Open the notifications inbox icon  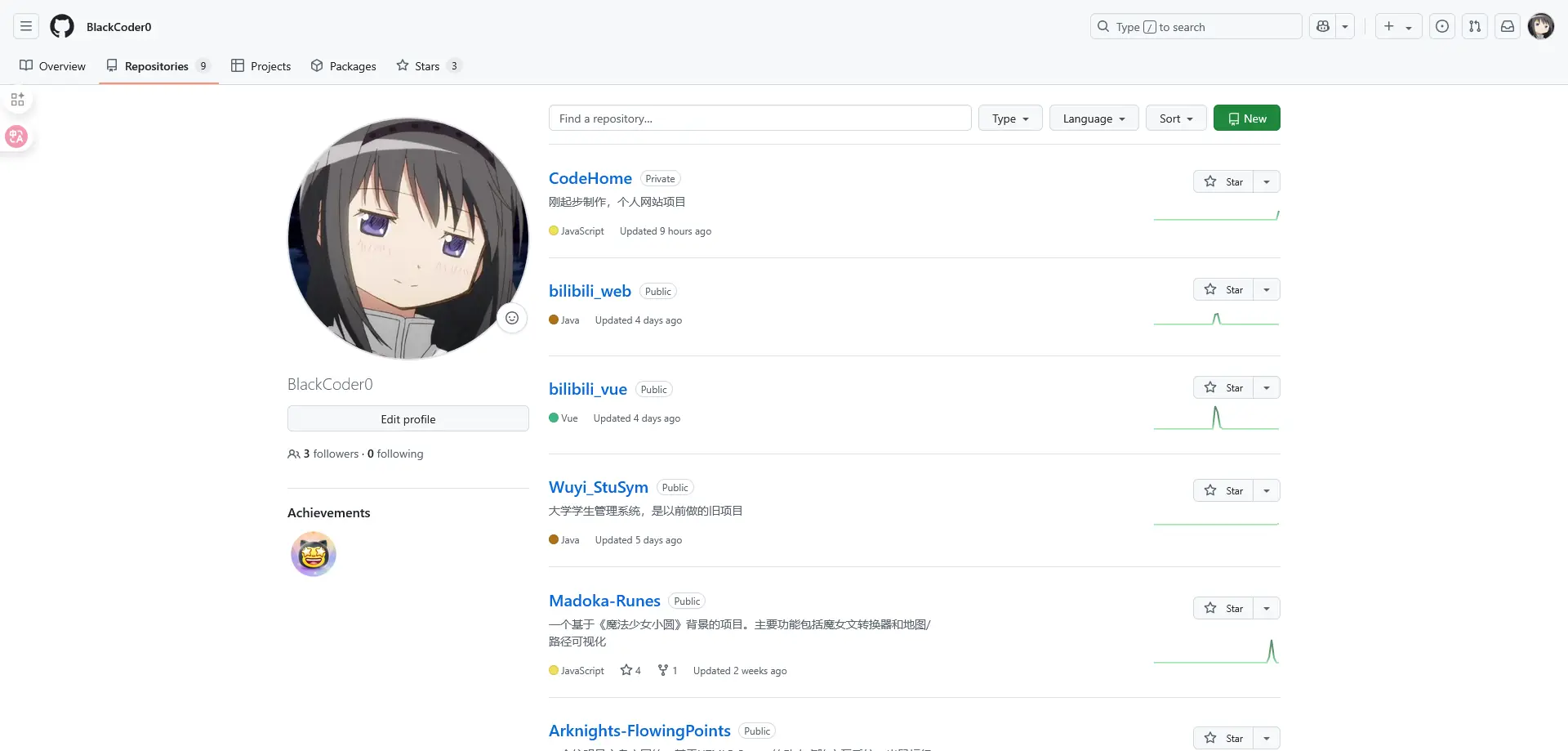coord(1508,26)
